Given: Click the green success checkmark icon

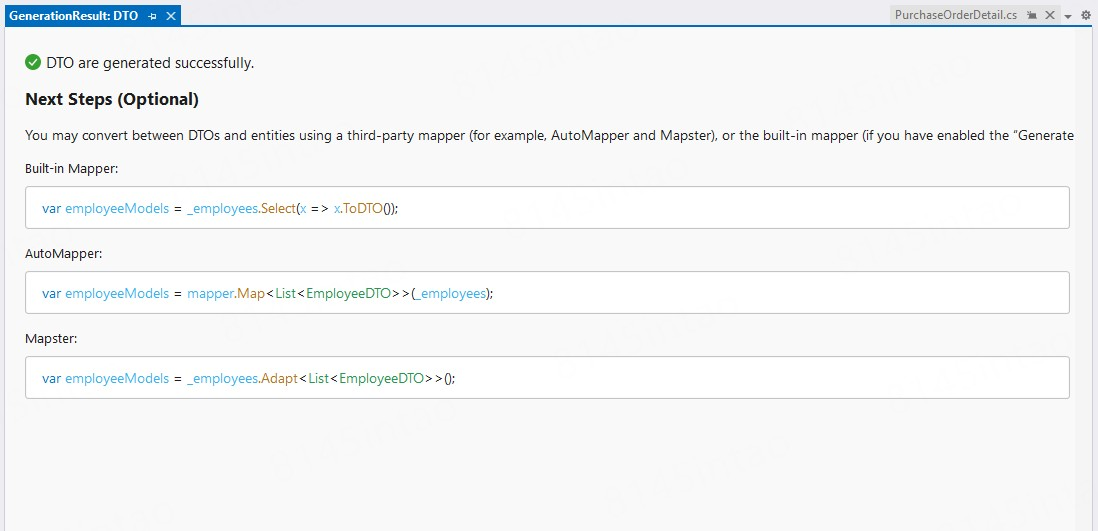Looking at the screenshot, I should (33, 63).
